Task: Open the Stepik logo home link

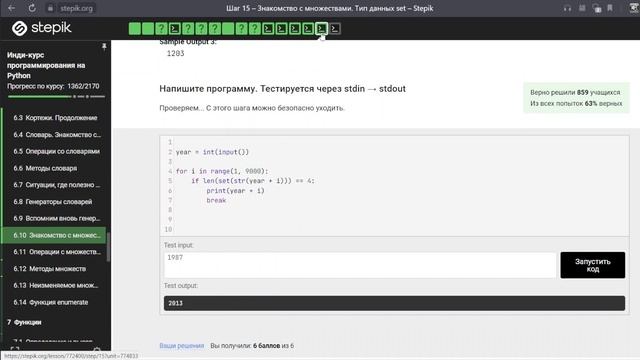Action: pyautogui.click(x=41, y=28)
